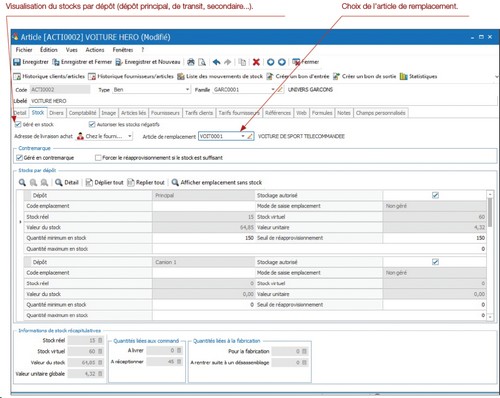The height and width of the screenshot is (398, 500).
Task: Open Famille dropdown GARC0001
Action: click(x=273, y=90)
